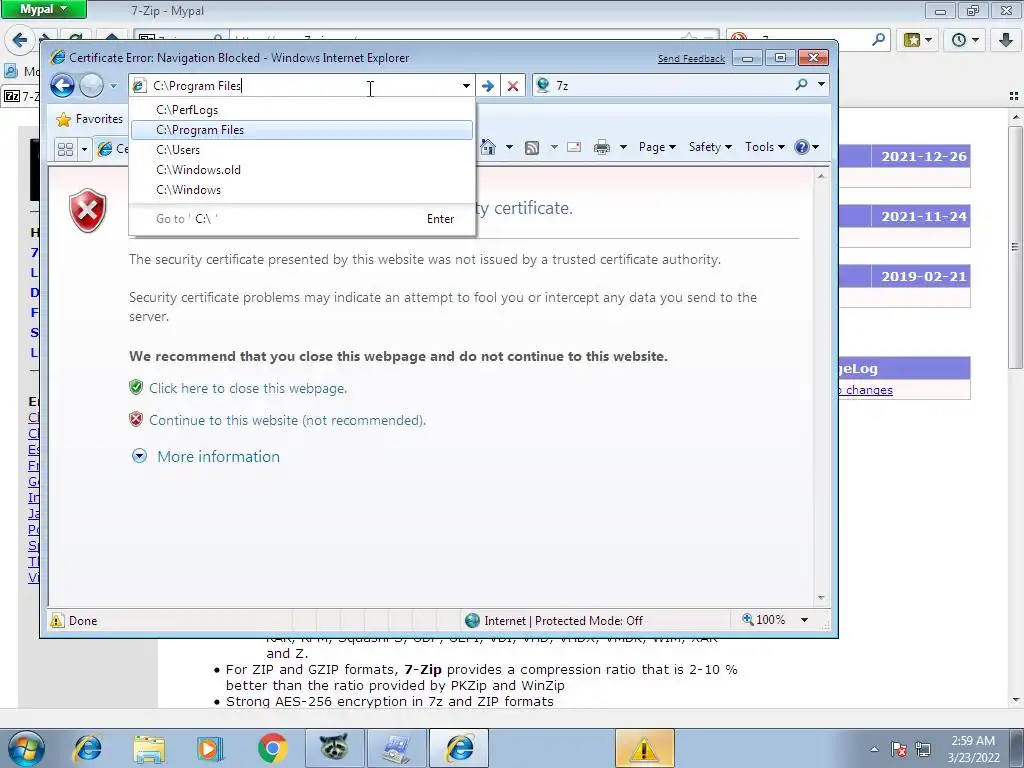The height and width of the screenshot is (768, 1024).
Task: Open the zoom level dropdown arrow
Action: click(x=805, y=620)
